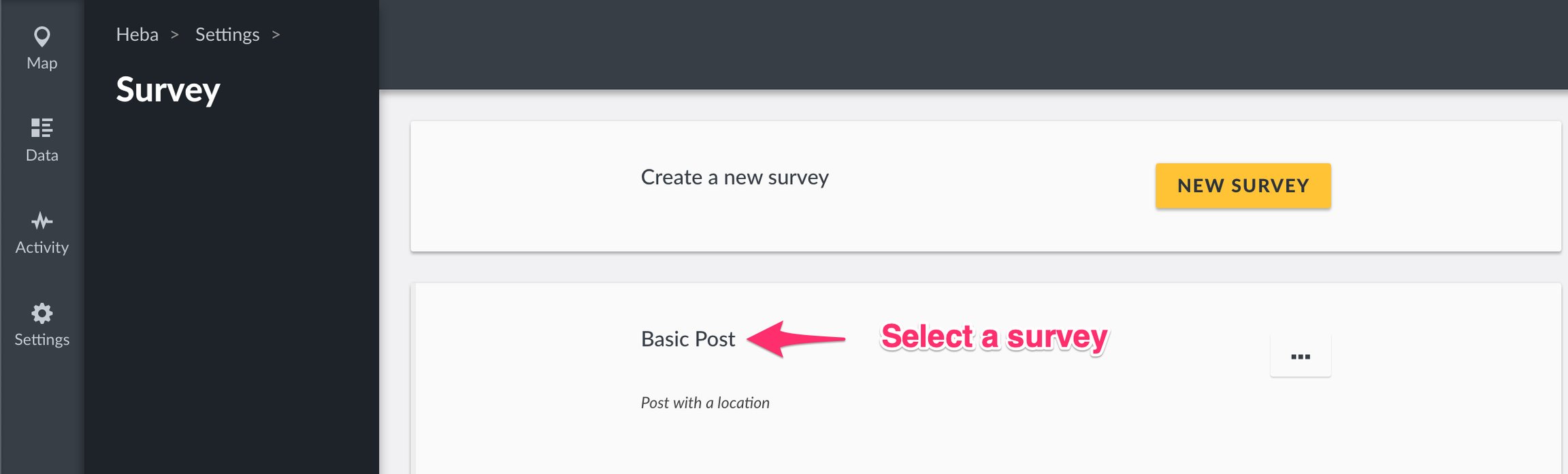
Task: Select the Basic Post survey title
Action: point(688,338)
